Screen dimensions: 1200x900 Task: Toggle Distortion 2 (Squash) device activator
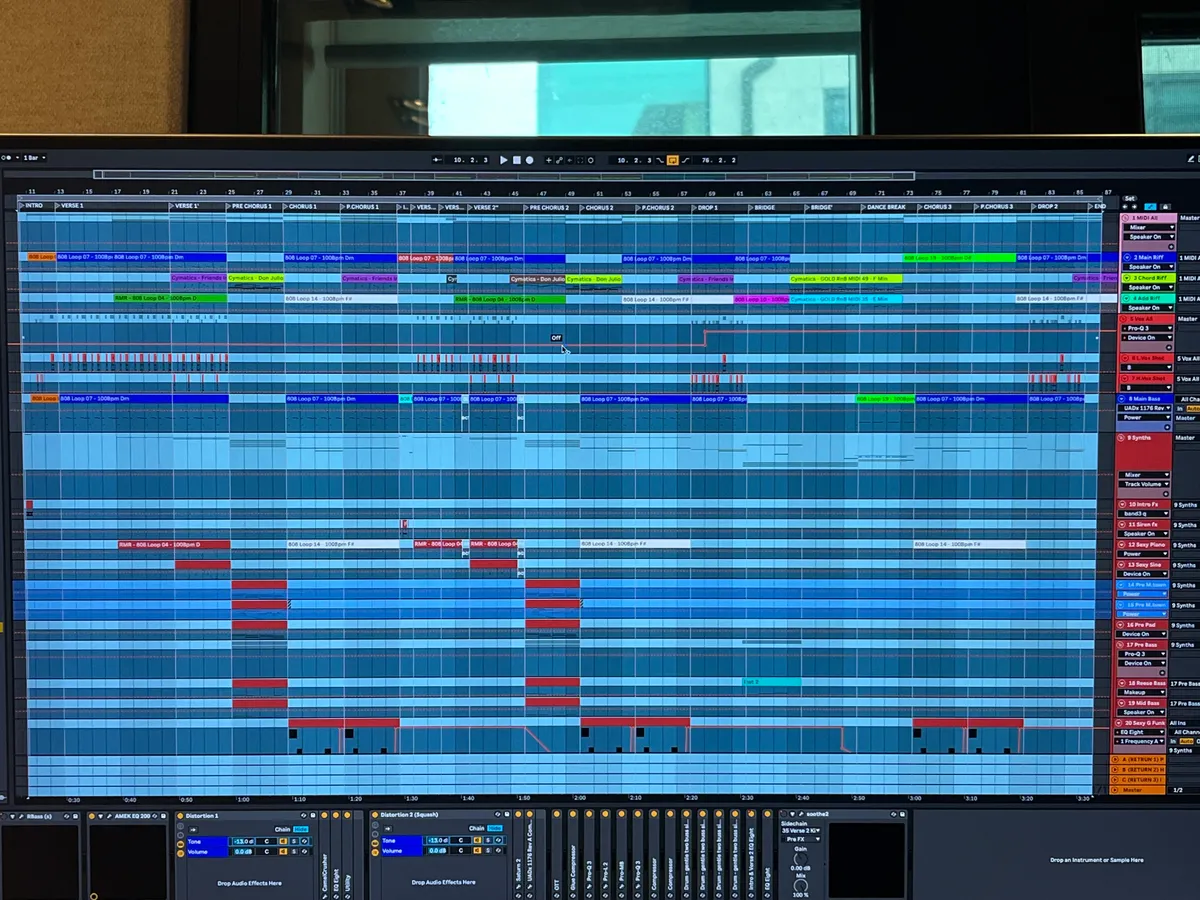point(375,816)
